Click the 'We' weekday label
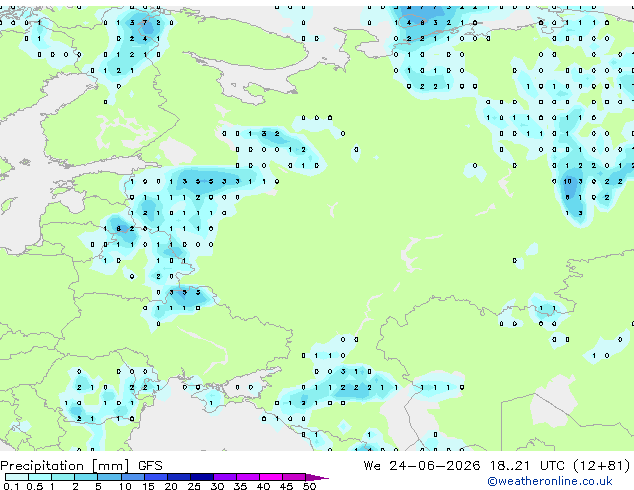This screenshot has width=634, height=490. (372, 466)
